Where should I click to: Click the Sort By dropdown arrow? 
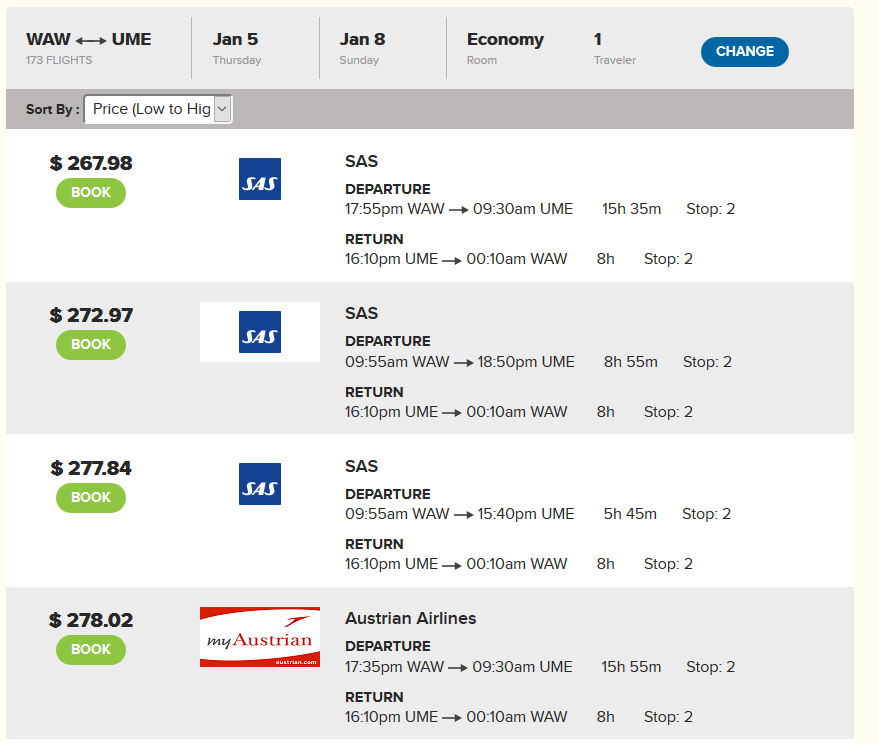coord(223,109)
